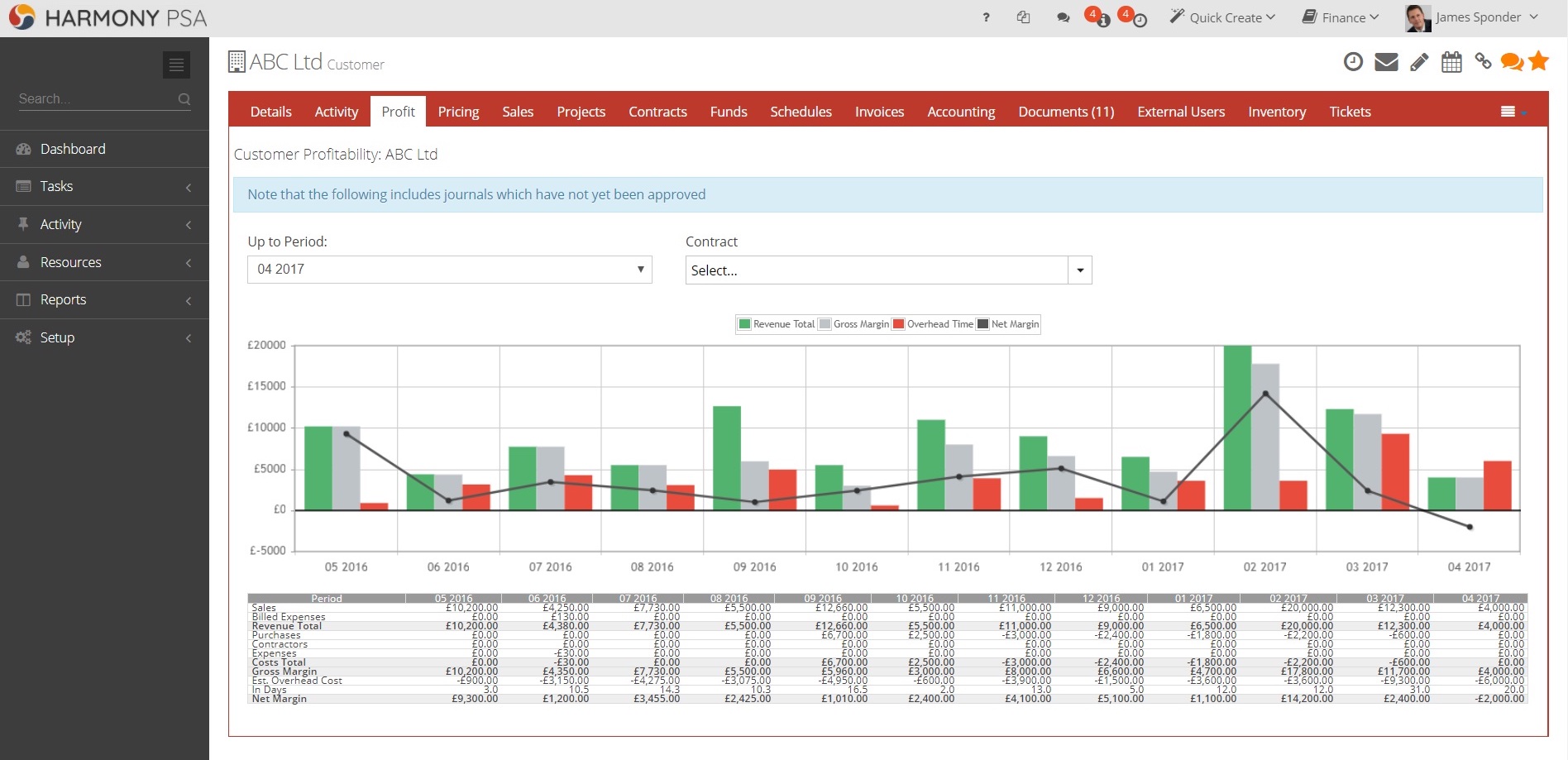Open the Invoices tab
Screen dimensions: 1568x760
[x=879, y=112]
